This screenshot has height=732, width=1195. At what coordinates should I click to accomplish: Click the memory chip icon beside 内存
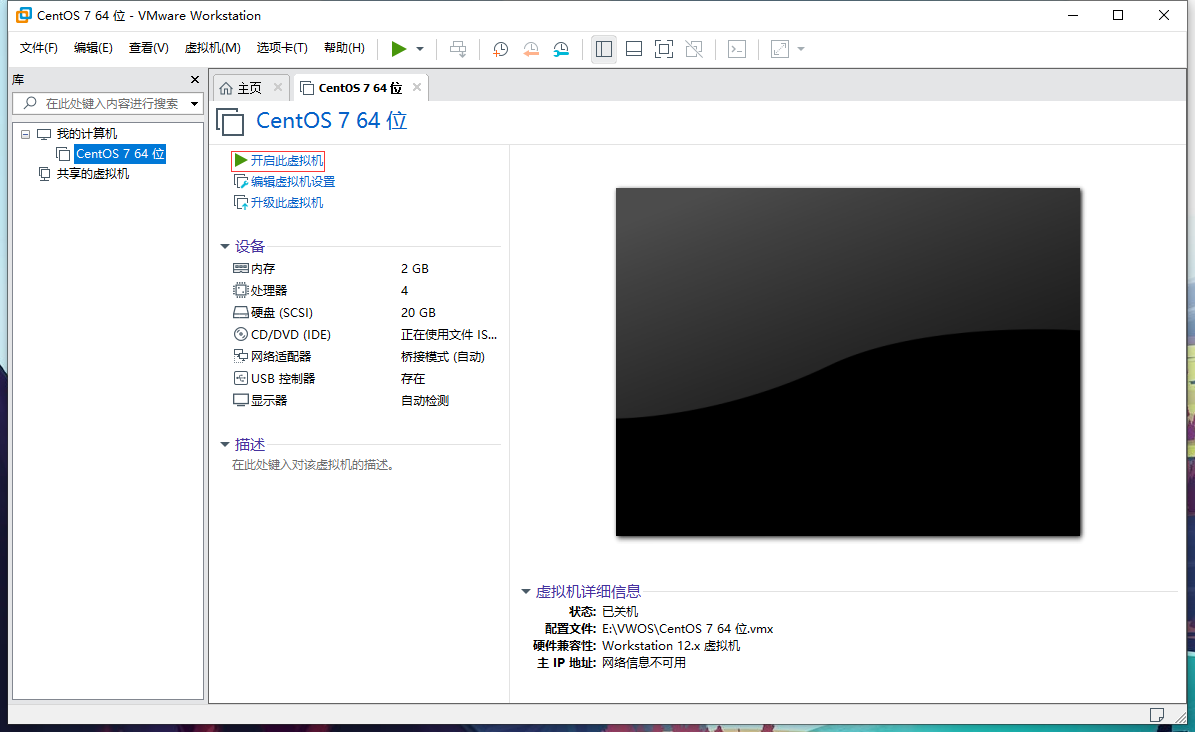coord(241,268)
